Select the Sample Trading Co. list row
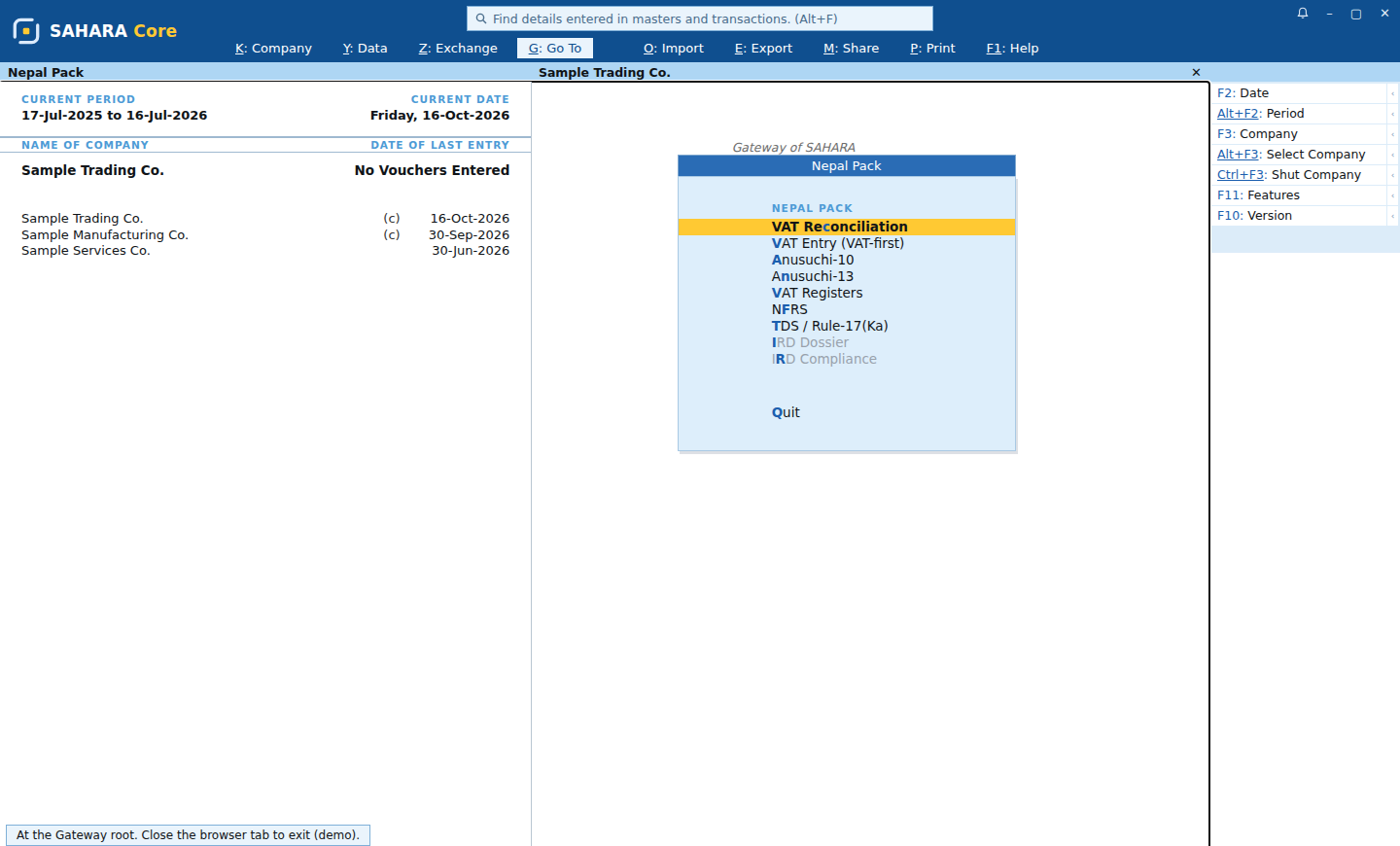 (265, 219)
